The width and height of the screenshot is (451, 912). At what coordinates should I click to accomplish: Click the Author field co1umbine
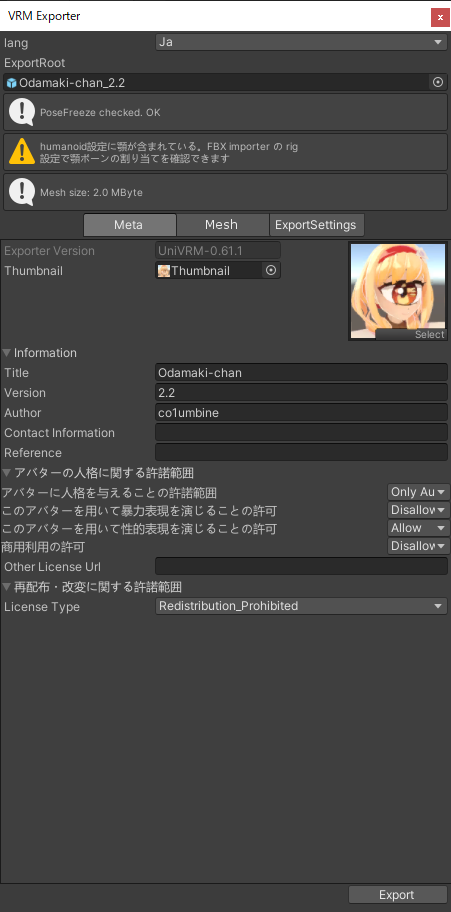(x=301, y=413)
